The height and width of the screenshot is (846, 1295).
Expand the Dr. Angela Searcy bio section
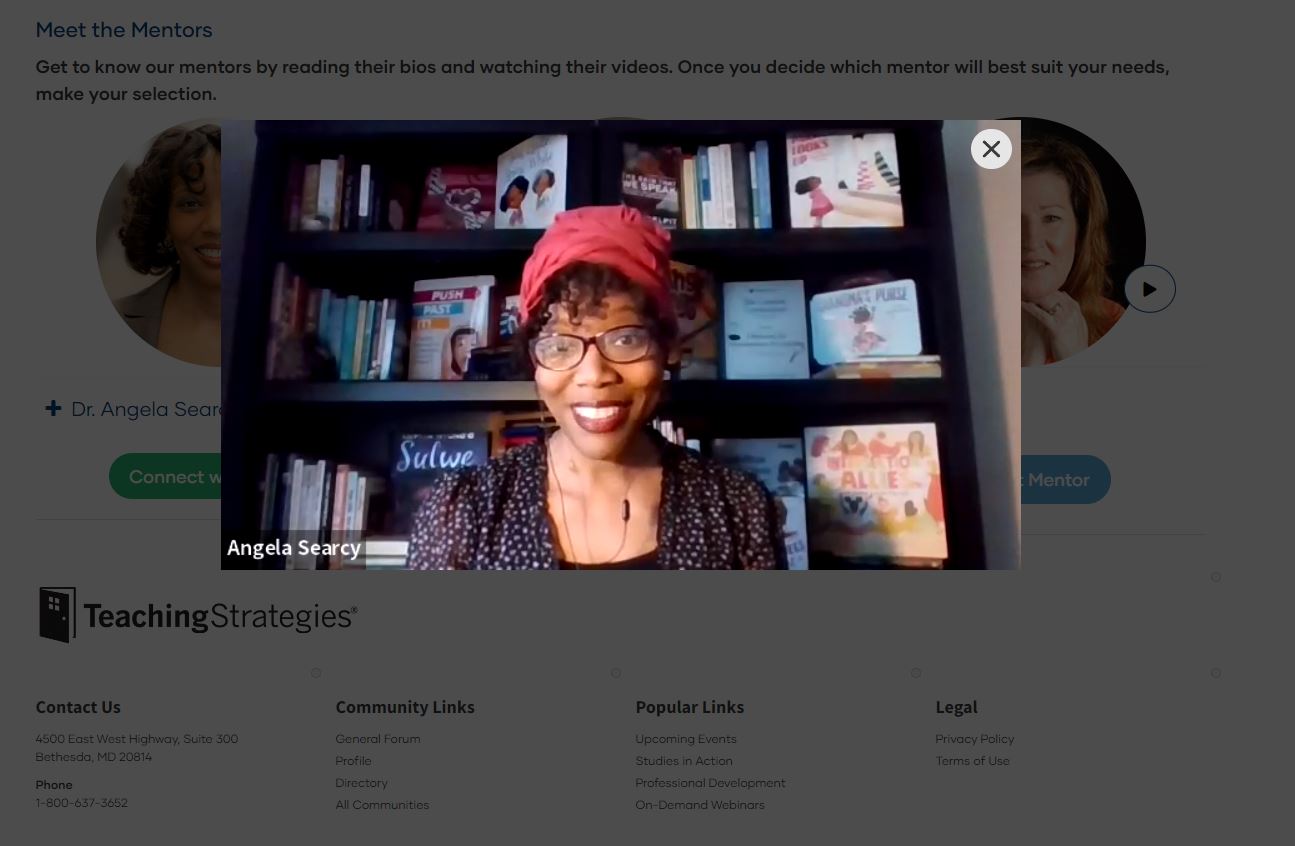136,409
